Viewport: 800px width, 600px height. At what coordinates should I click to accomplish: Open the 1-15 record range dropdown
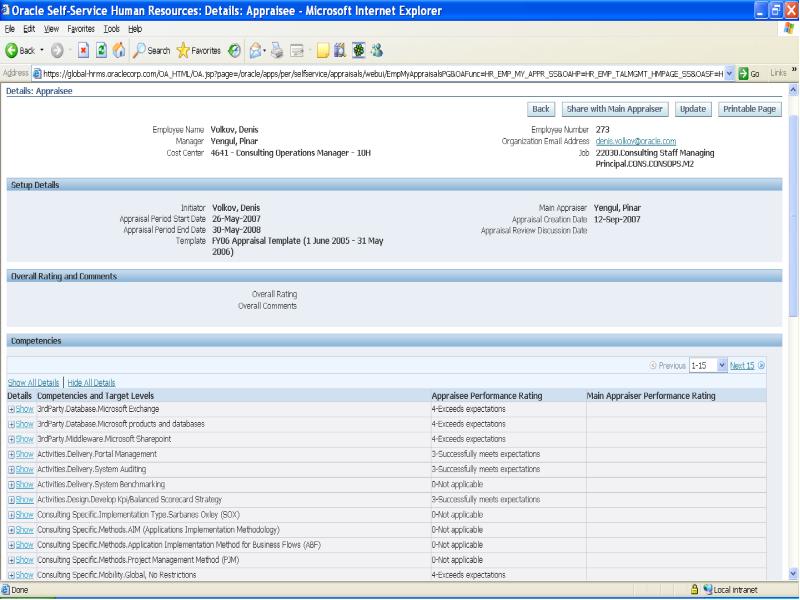[x=724, y=366]
